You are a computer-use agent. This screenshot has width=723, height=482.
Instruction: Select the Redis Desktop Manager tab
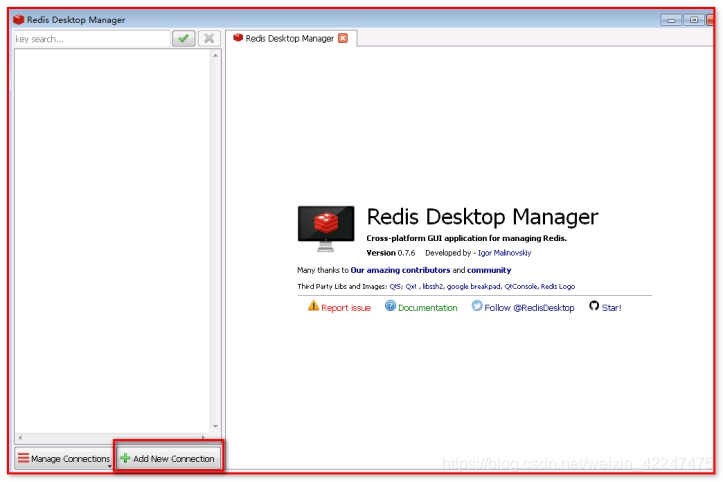pos(290,38)
